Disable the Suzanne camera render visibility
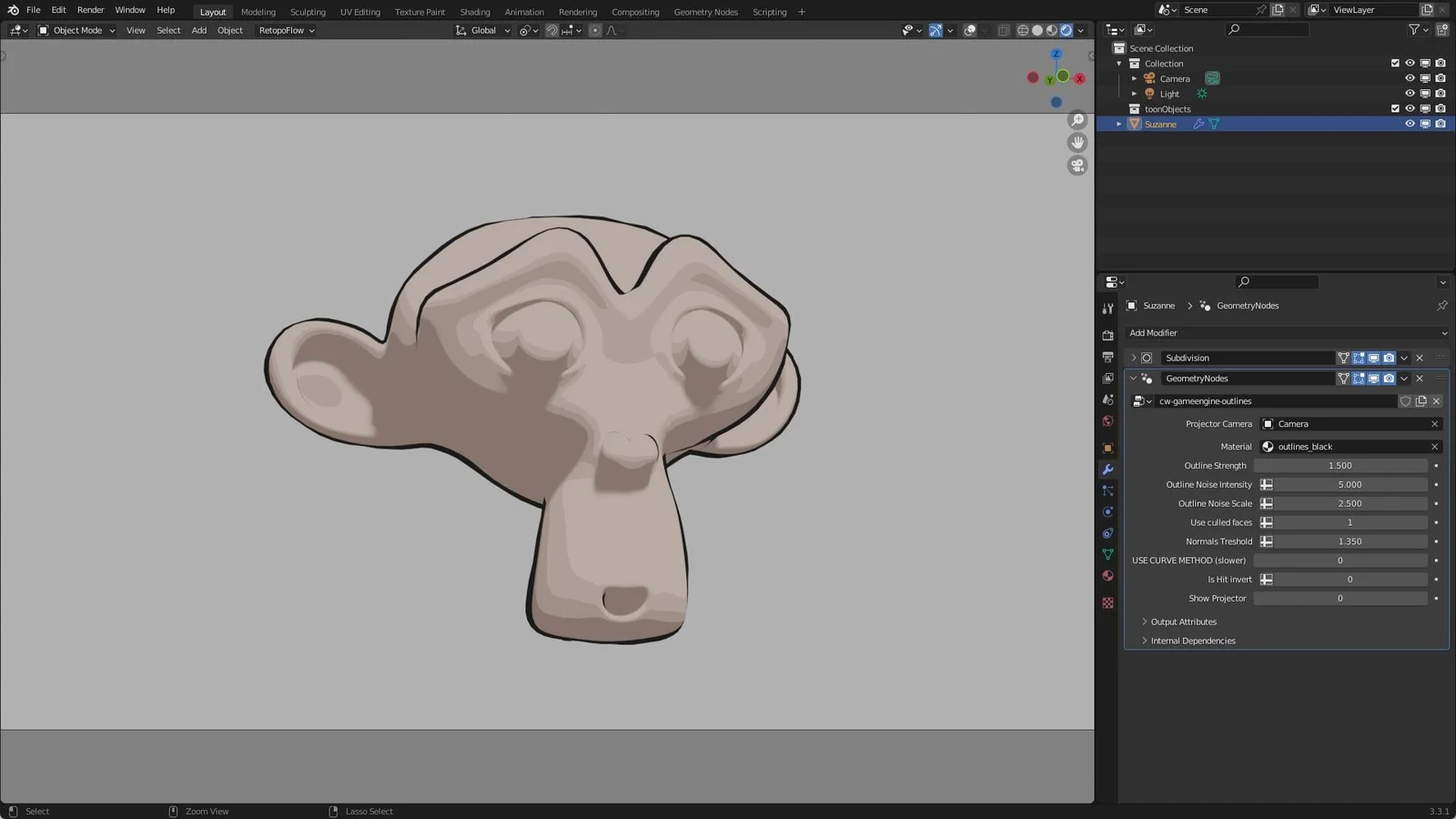This screenshot has width=1456, height=819. [x=1441, y=123]
